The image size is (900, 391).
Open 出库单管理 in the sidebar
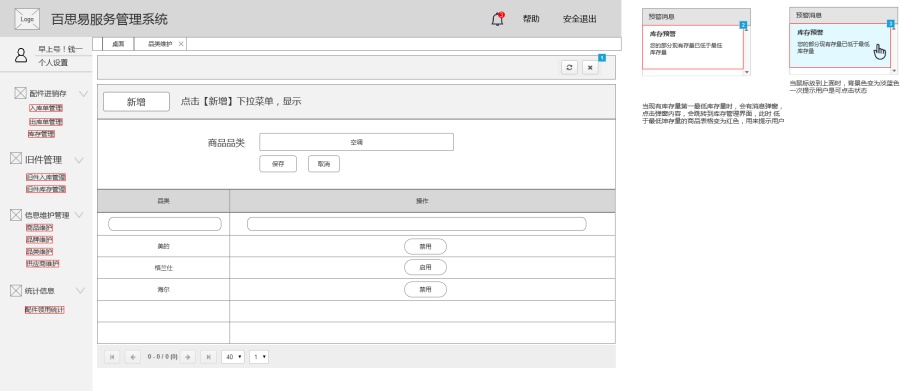(46, 122)
